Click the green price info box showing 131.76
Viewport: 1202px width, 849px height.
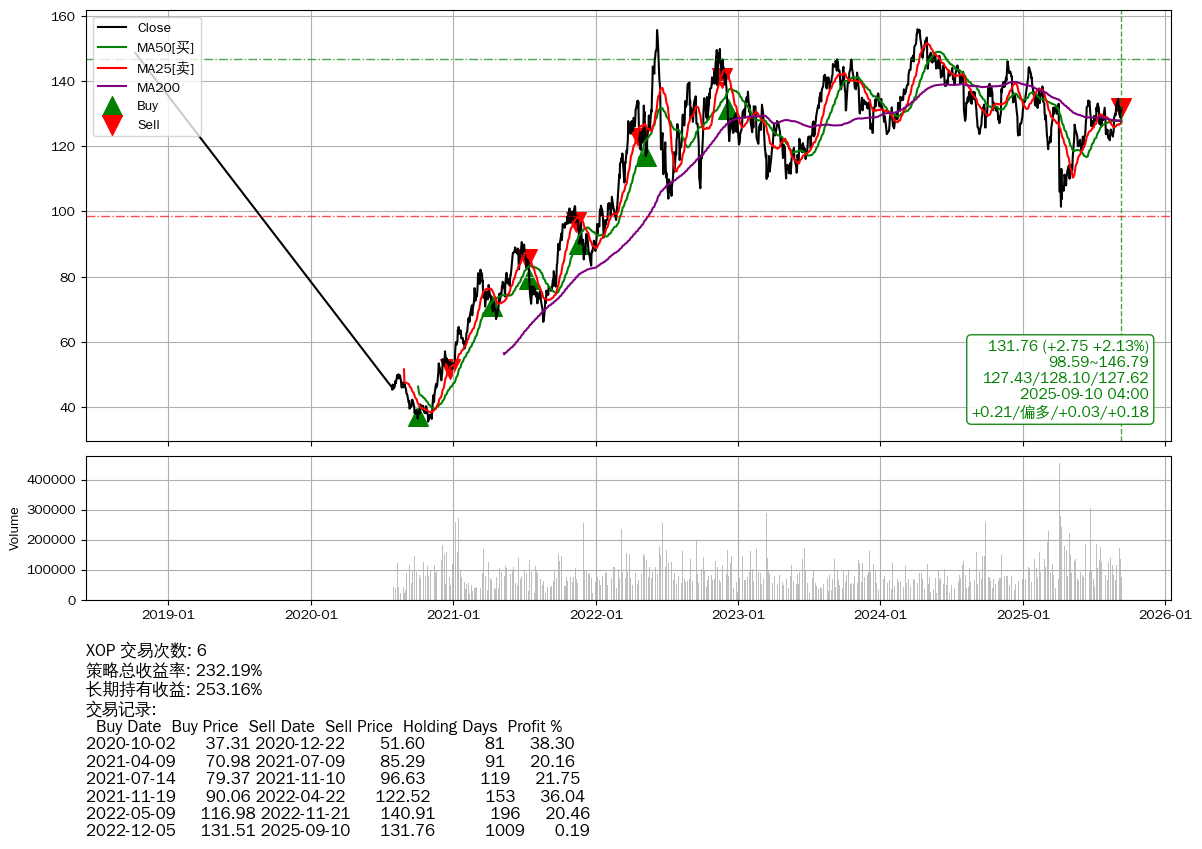click(x=1060, y=379)
